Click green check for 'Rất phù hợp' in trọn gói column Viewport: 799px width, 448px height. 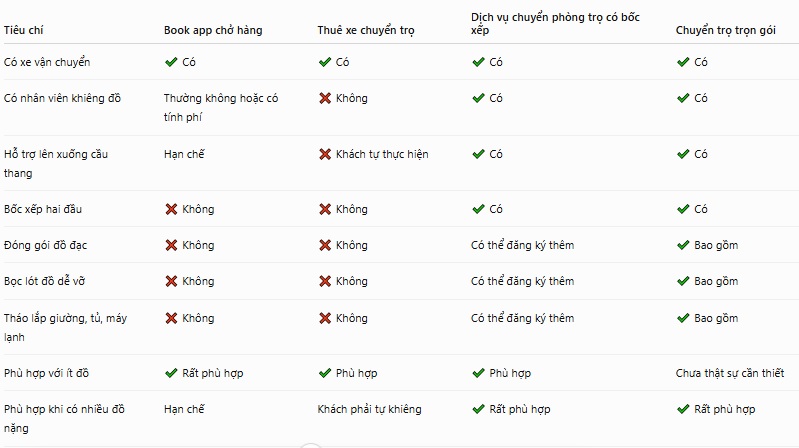(683, 409)
